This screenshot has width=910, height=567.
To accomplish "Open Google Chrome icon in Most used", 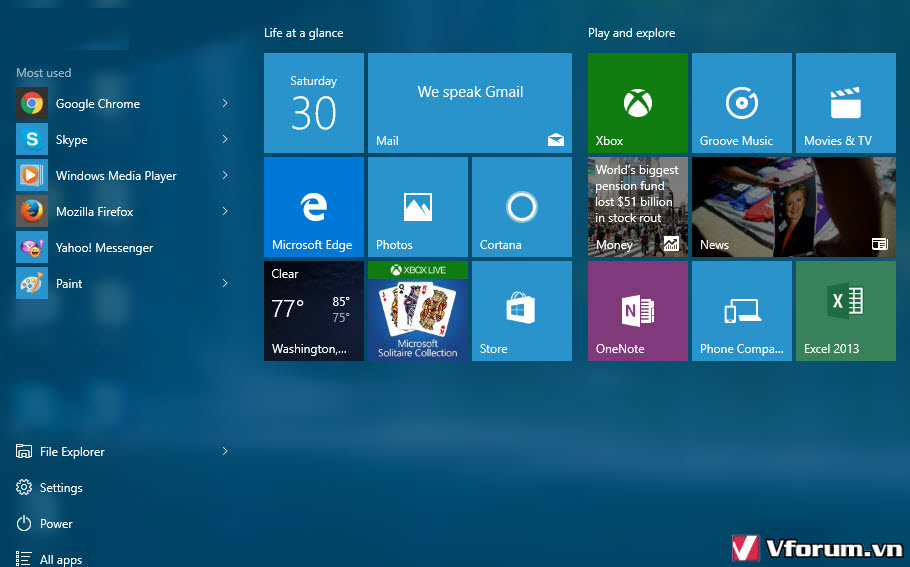I will pos(32,103).
